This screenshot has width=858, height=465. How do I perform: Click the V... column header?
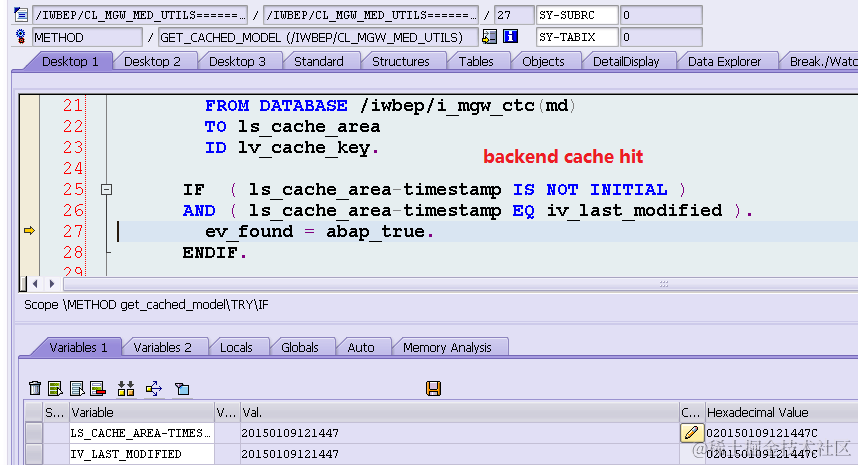click(227, 412)
